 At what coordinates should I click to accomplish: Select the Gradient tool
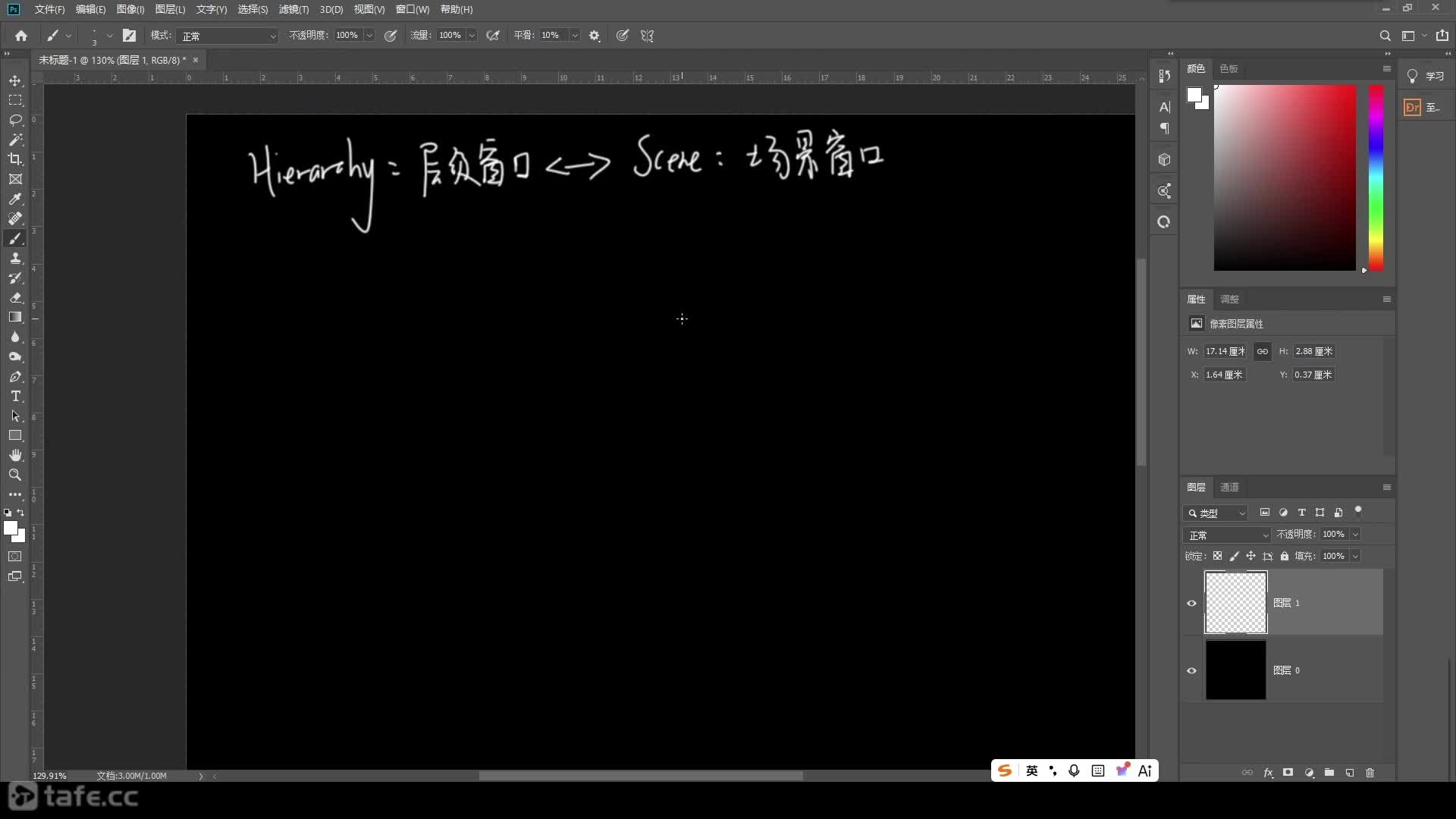tap(15, 317)
